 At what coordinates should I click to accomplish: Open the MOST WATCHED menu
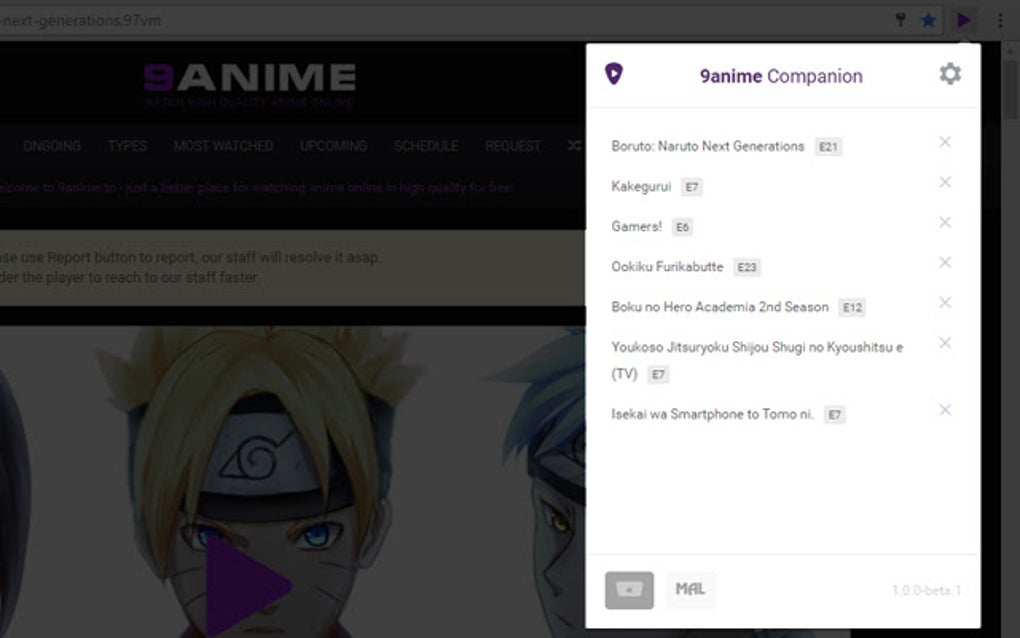(222, 146)
